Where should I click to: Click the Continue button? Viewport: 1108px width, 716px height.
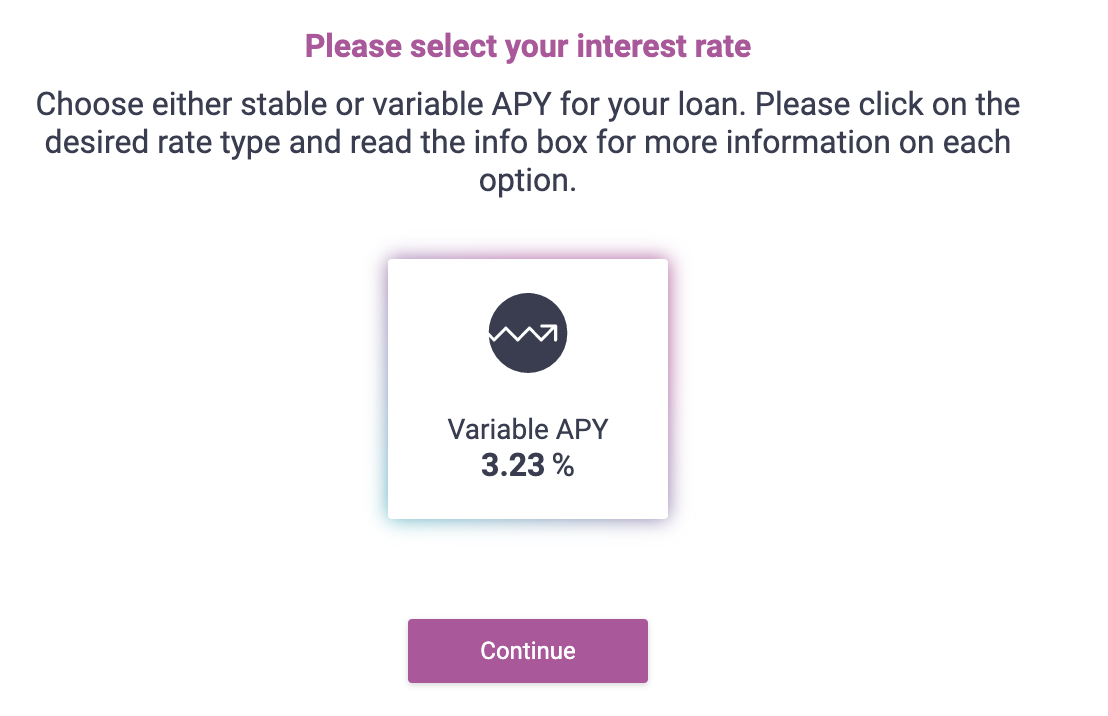(528, 651)
